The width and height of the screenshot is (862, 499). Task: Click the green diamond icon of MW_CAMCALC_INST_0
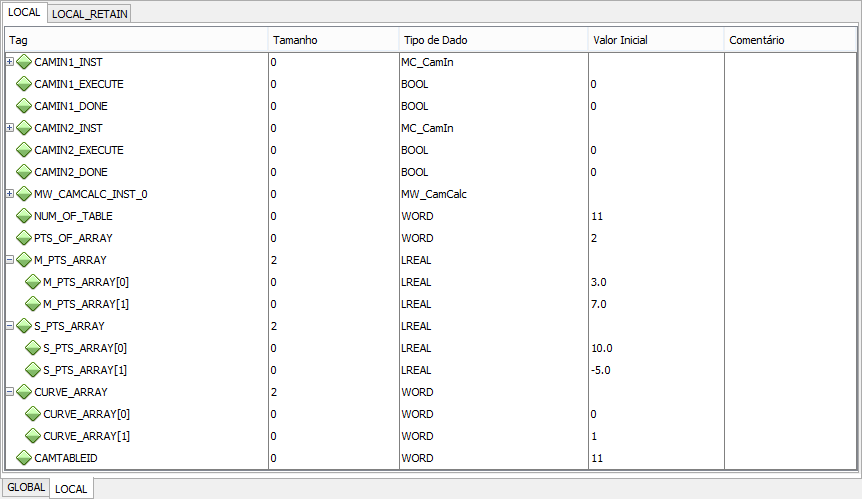click(x=24, y=194)
